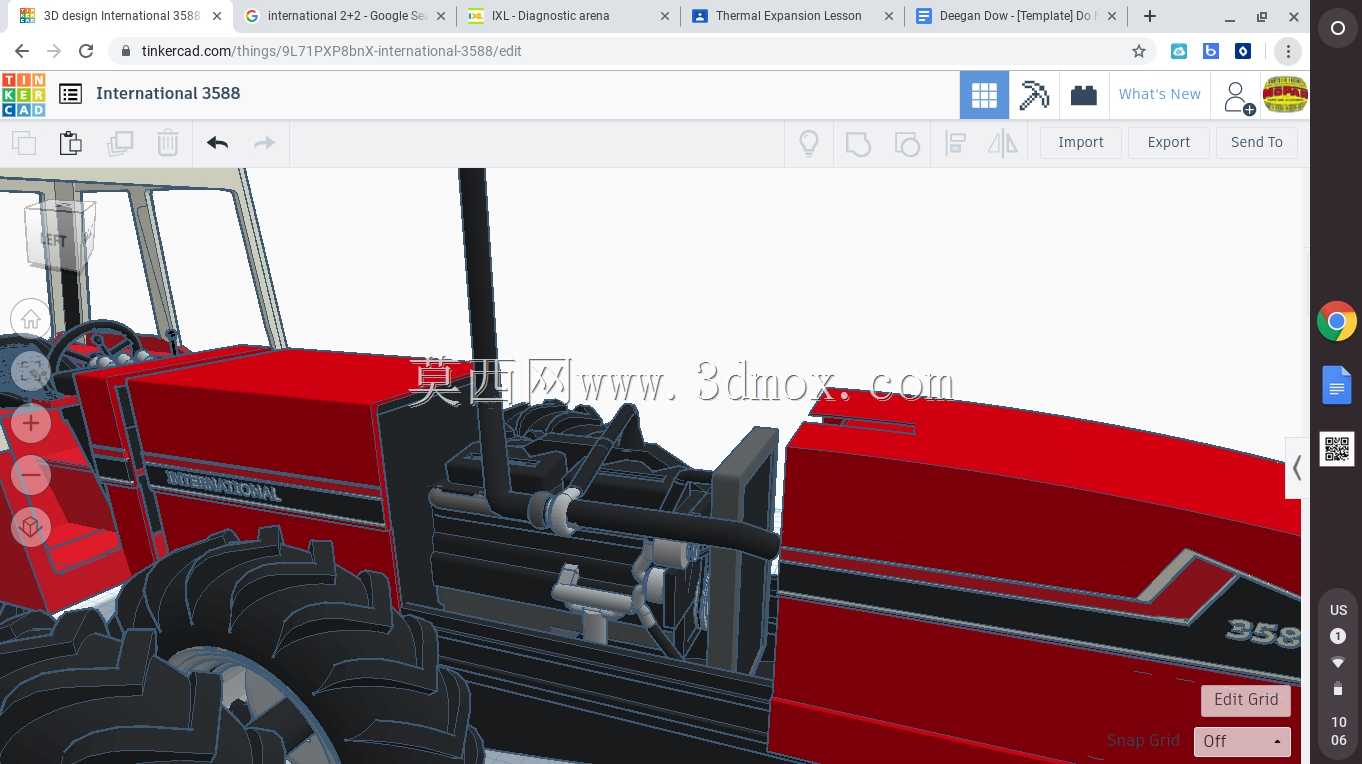The image size is (1362, 764).
Task: Open the What's New link
Action: (x=1160, y=94)
